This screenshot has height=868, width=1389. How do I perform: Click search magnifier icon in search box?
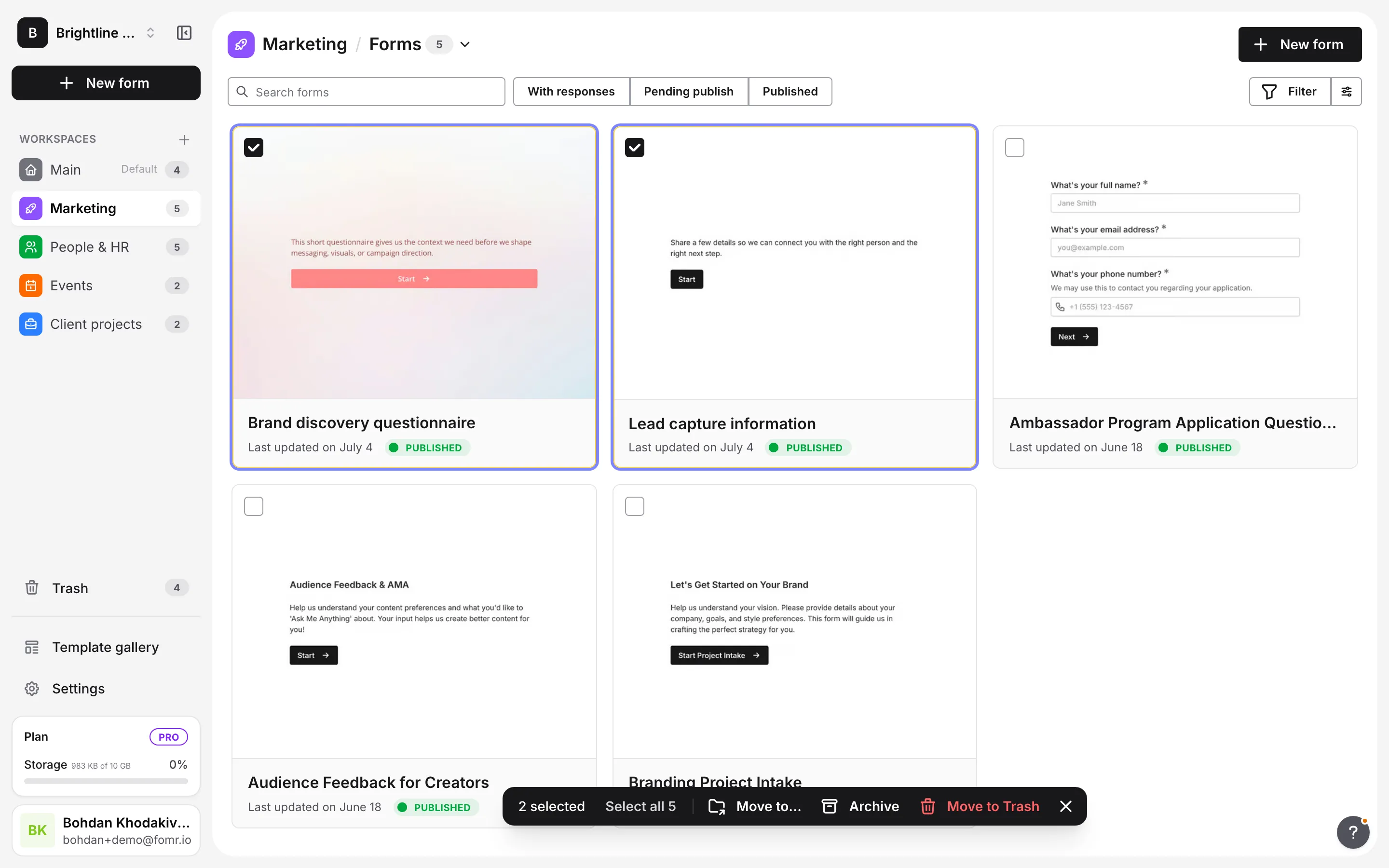pyautogui.click(x=242, y=92)
